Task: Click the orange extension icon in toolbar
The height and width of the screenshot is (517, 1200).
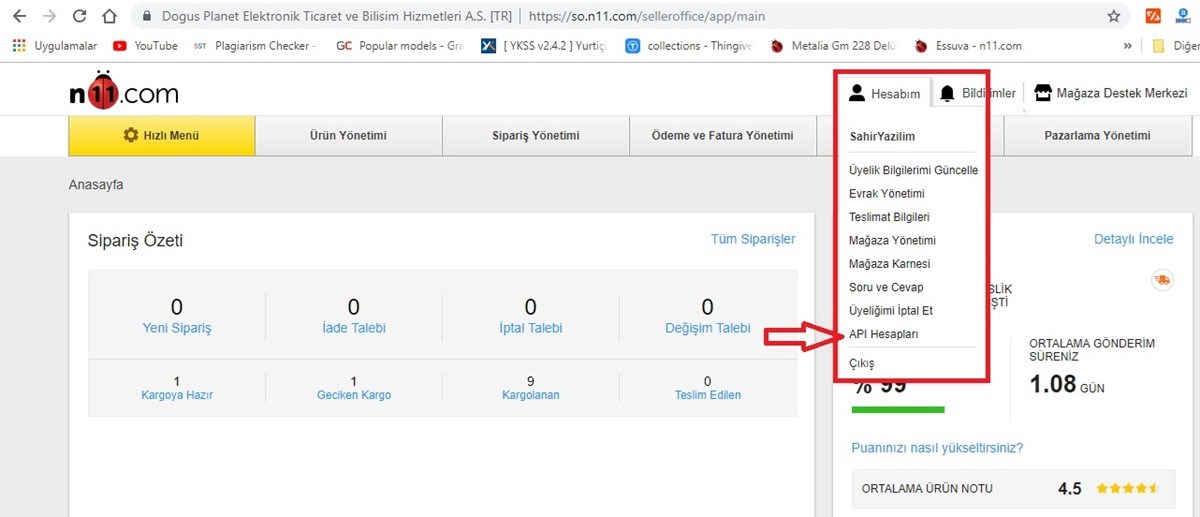Action: (1153, 17)
